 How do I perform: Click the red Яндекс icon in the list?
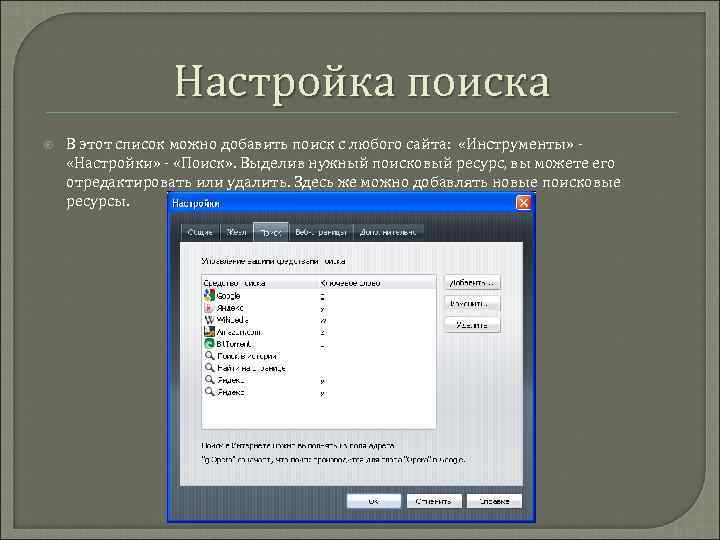point(209,308)
